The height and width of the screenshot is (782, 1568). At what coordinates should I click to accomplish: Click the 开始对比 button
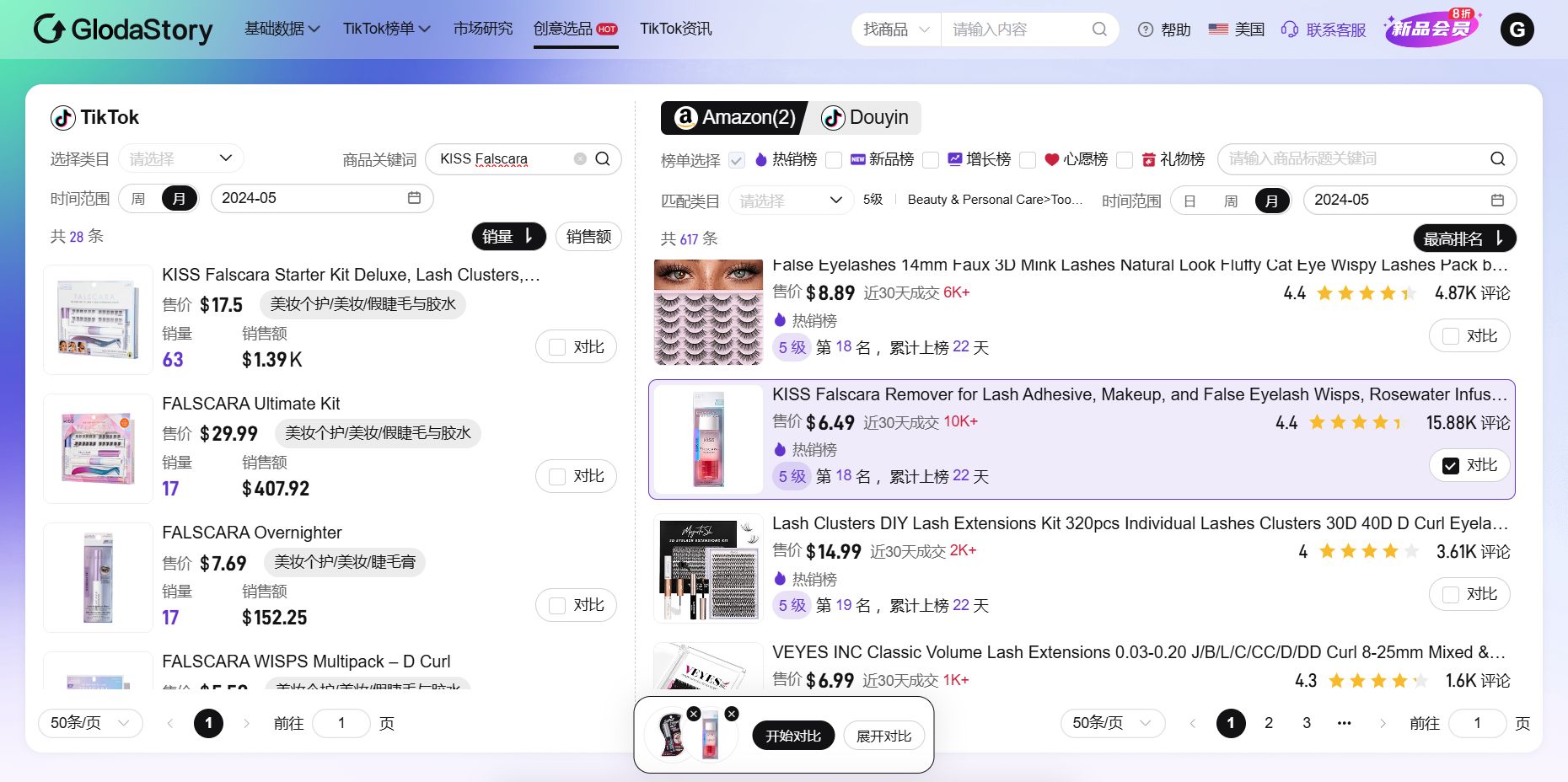(793, 736)
